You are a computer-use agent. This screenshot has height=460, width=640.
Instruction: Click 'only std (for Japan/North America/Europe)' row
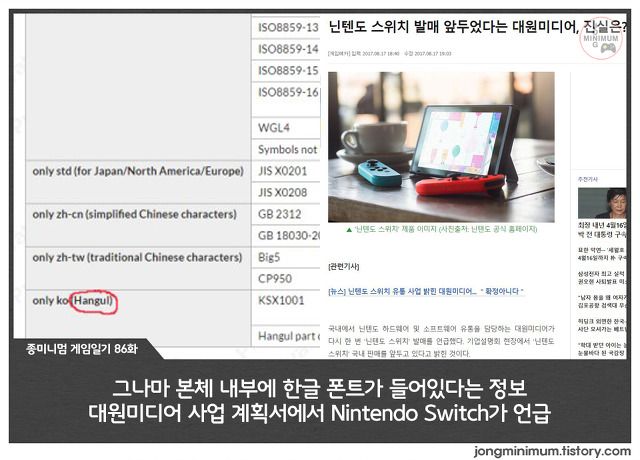coord(138,182)
